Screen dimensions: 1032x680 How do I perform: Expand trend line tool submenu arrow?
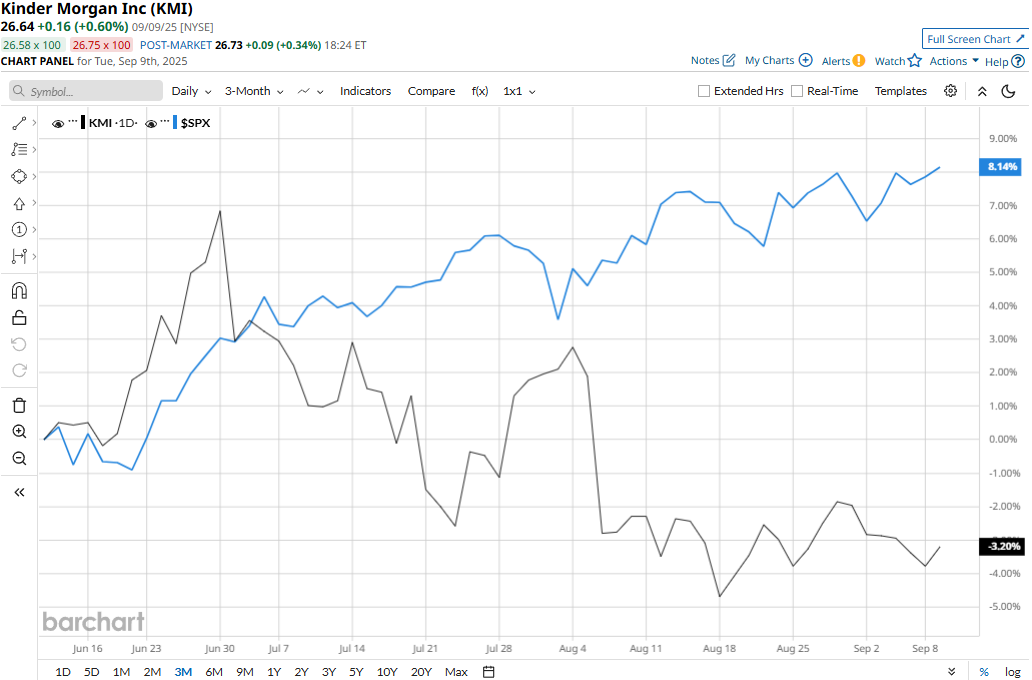(34, 123)
